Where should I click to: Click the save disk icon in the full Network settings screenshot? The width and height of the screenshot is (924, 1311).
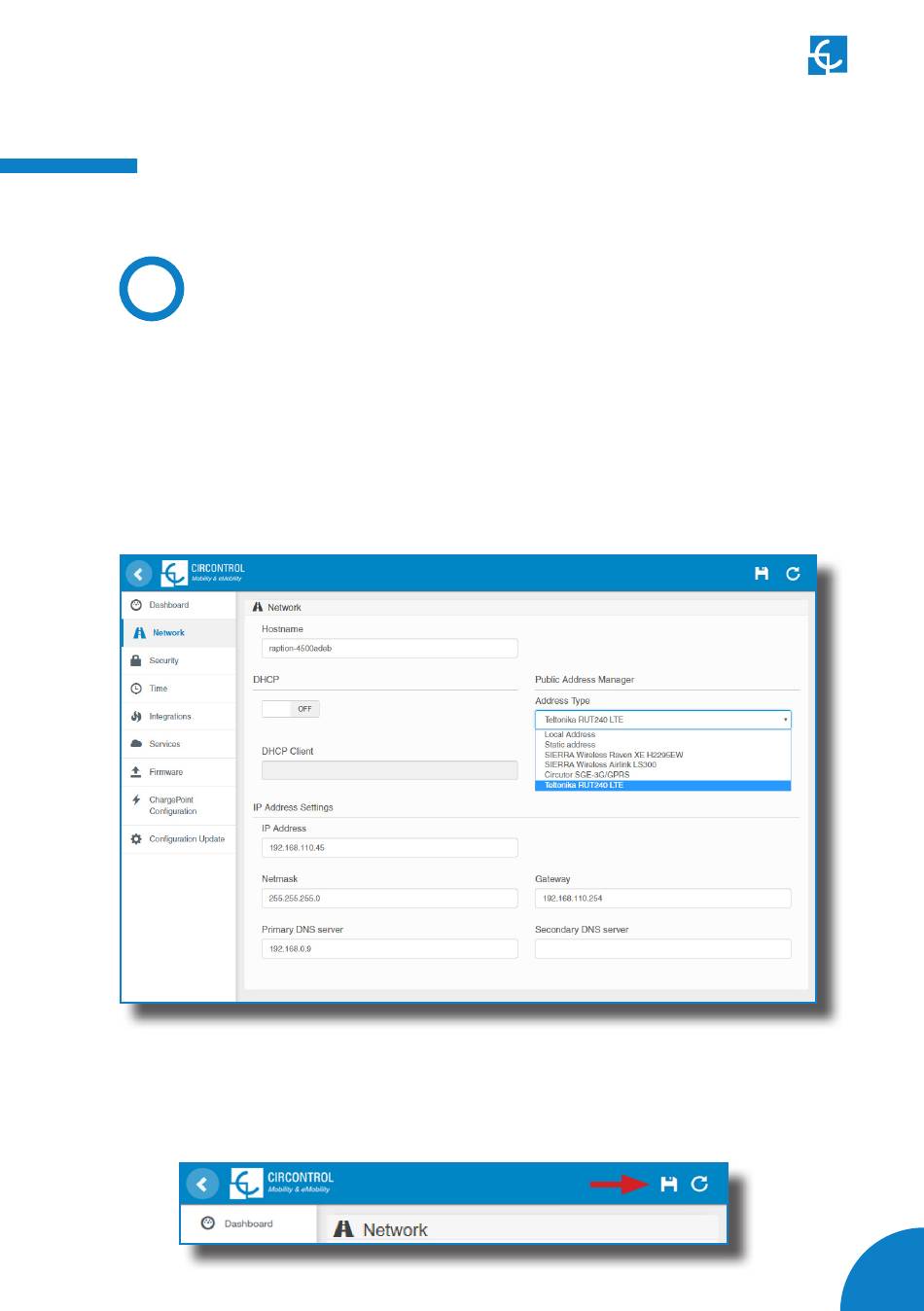(x=762, y=574)
